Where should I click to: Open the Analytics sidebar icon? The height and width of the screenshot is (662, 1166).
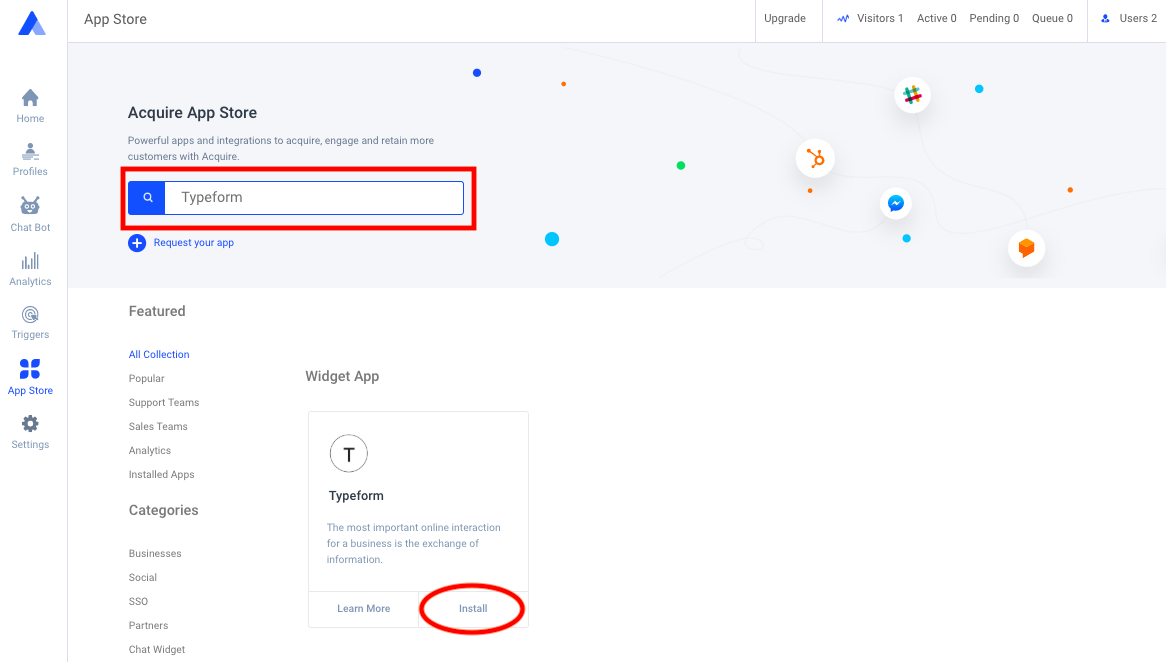[x=30, y=261]
